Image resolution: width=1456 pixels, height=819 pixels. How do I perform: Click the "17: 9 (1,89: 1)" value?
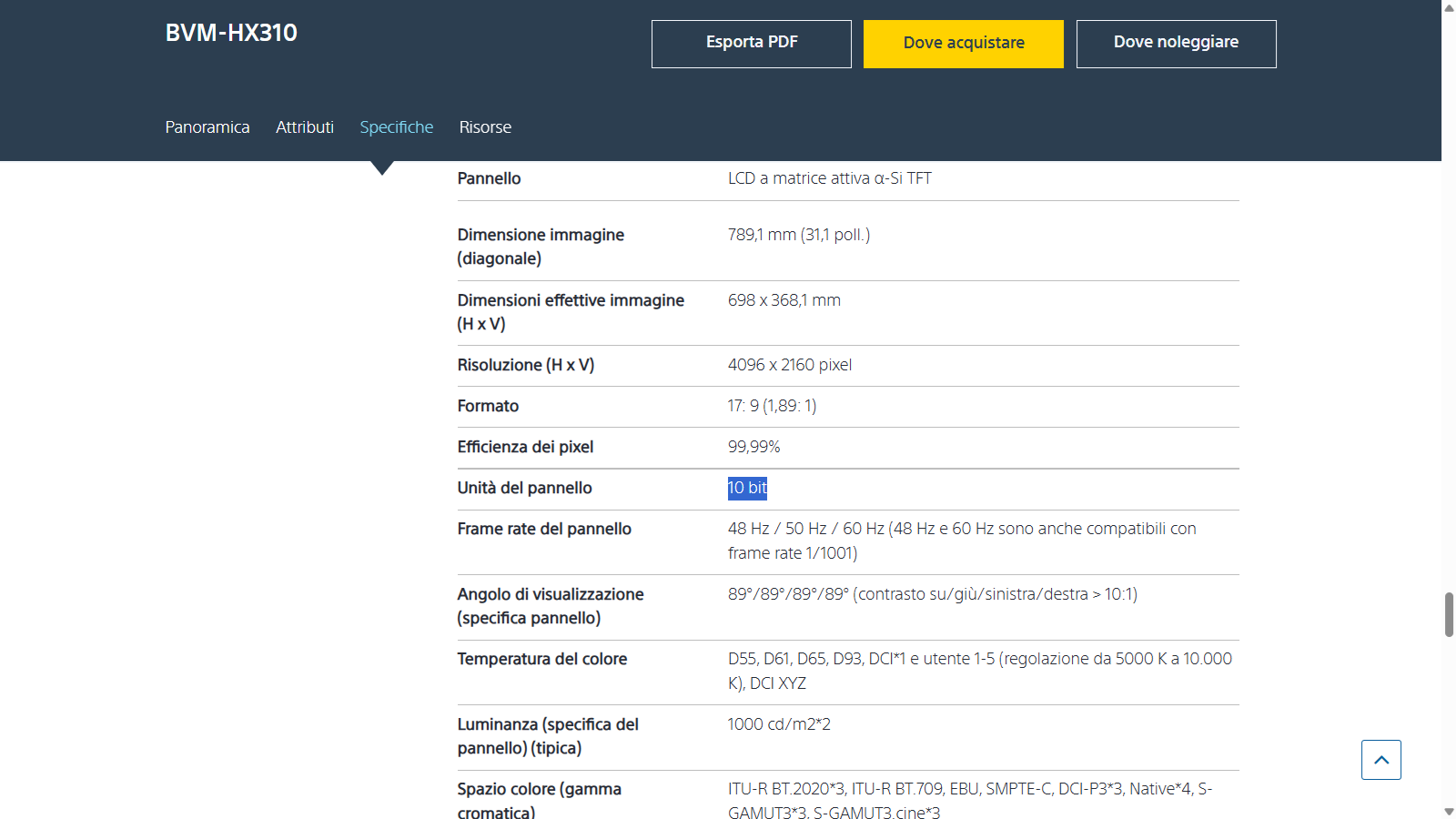773,406
